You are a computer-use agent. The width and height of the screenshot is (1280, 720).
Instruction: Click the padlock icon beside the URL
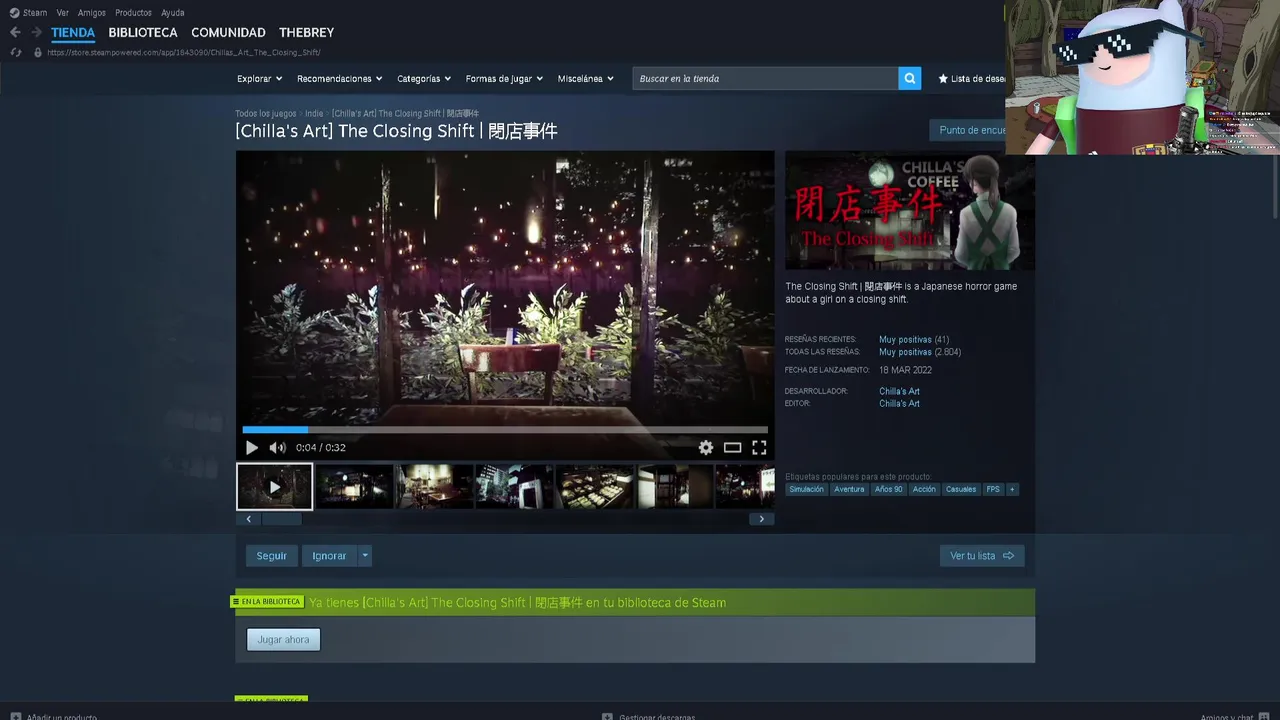click(x=38, y=52)
